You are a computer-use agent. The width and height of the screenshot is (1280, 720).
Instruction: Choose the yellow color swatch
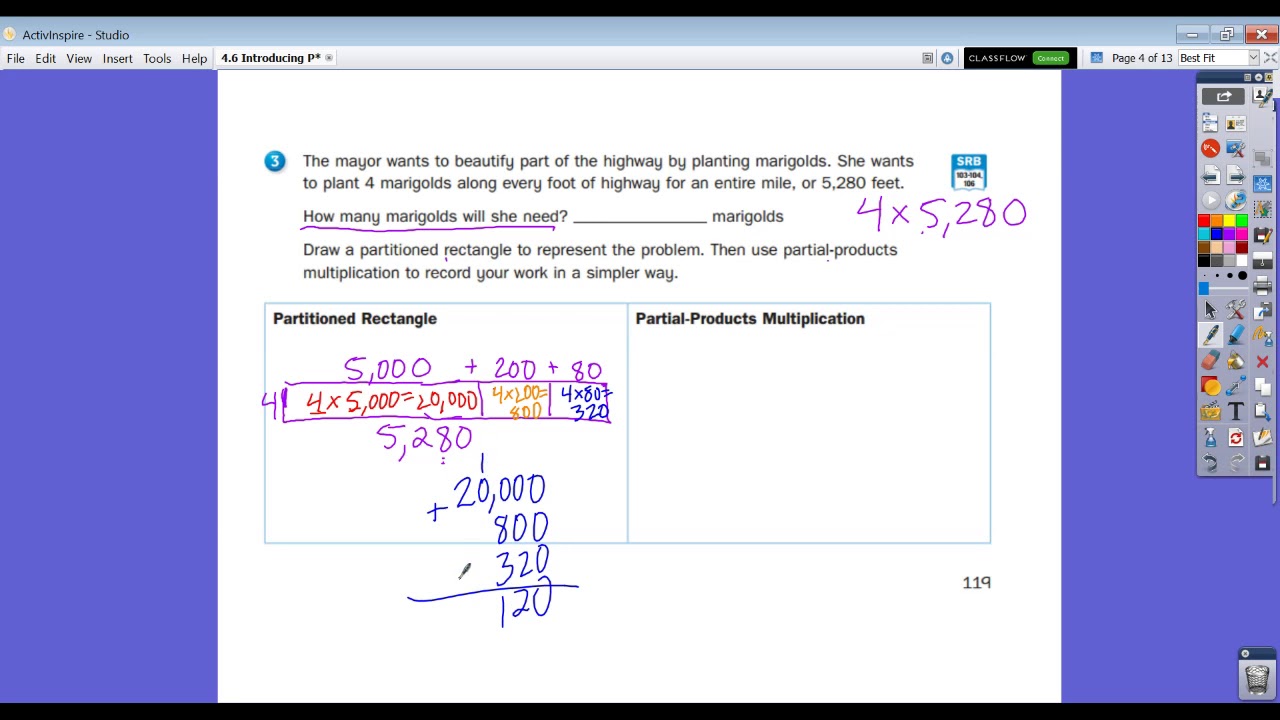point(1229,221)
